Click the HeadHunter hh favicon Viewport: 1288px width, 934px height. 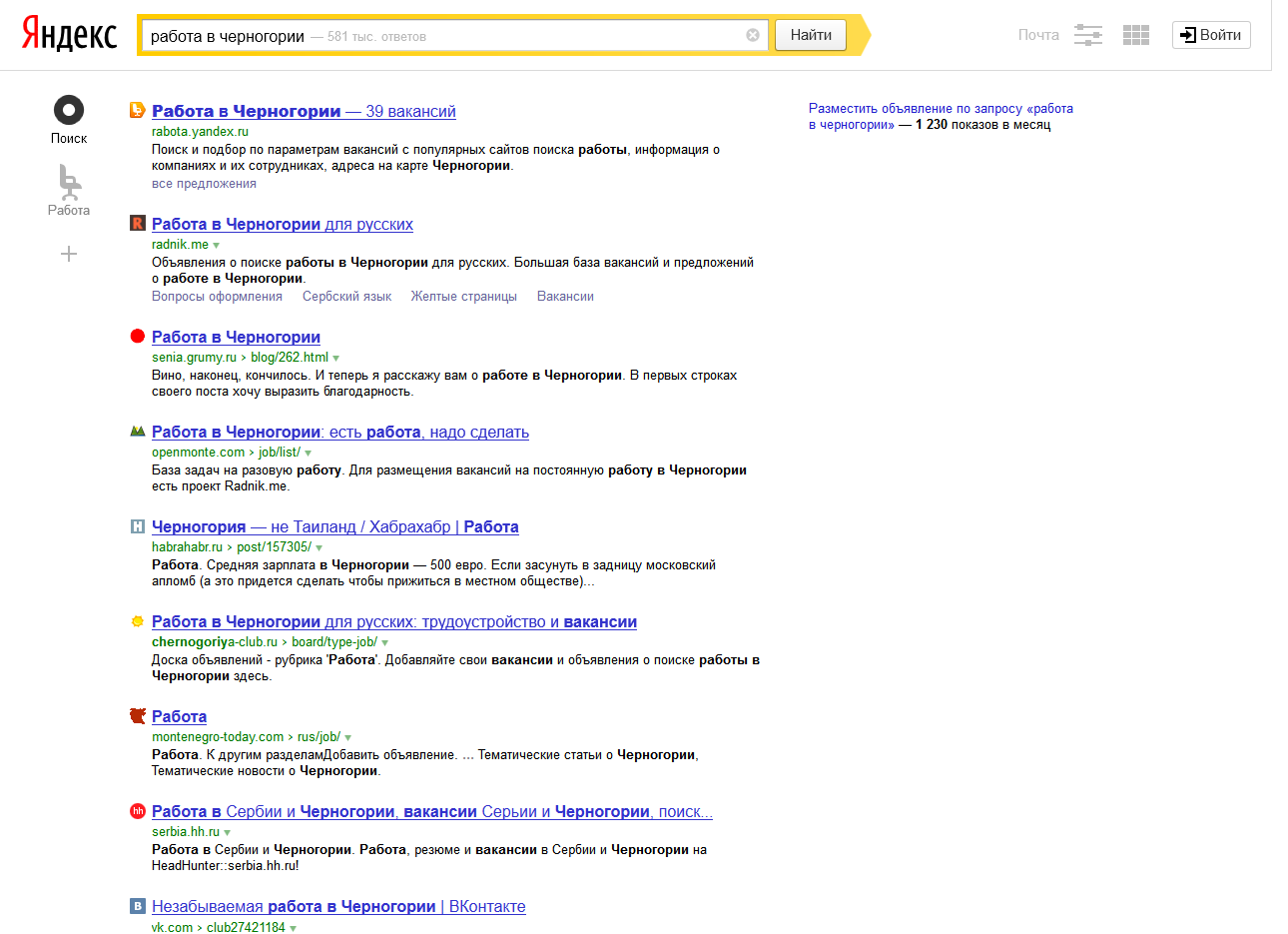[x=138, y=810]
